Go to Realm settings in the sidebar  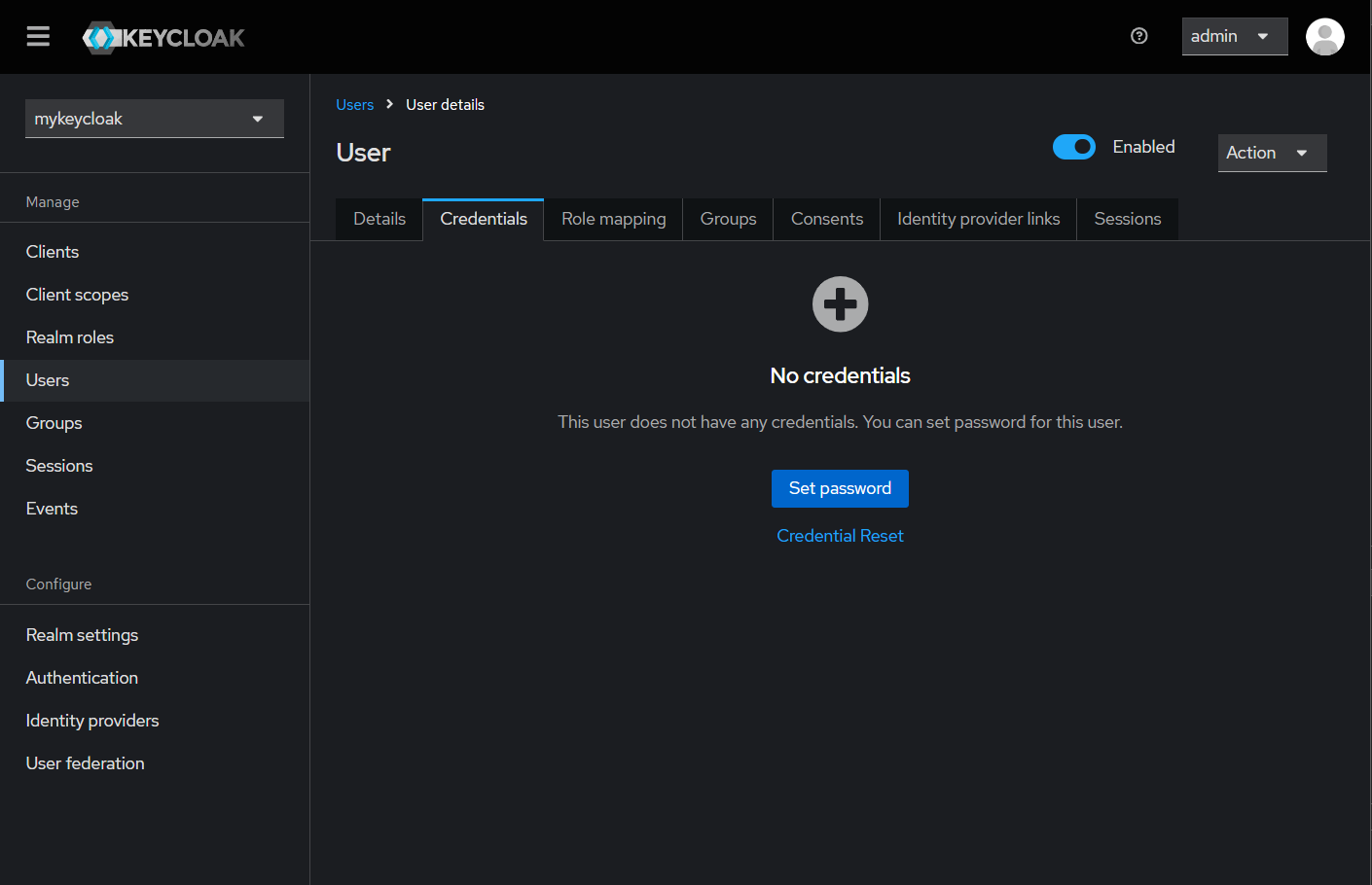pos(82,635)
